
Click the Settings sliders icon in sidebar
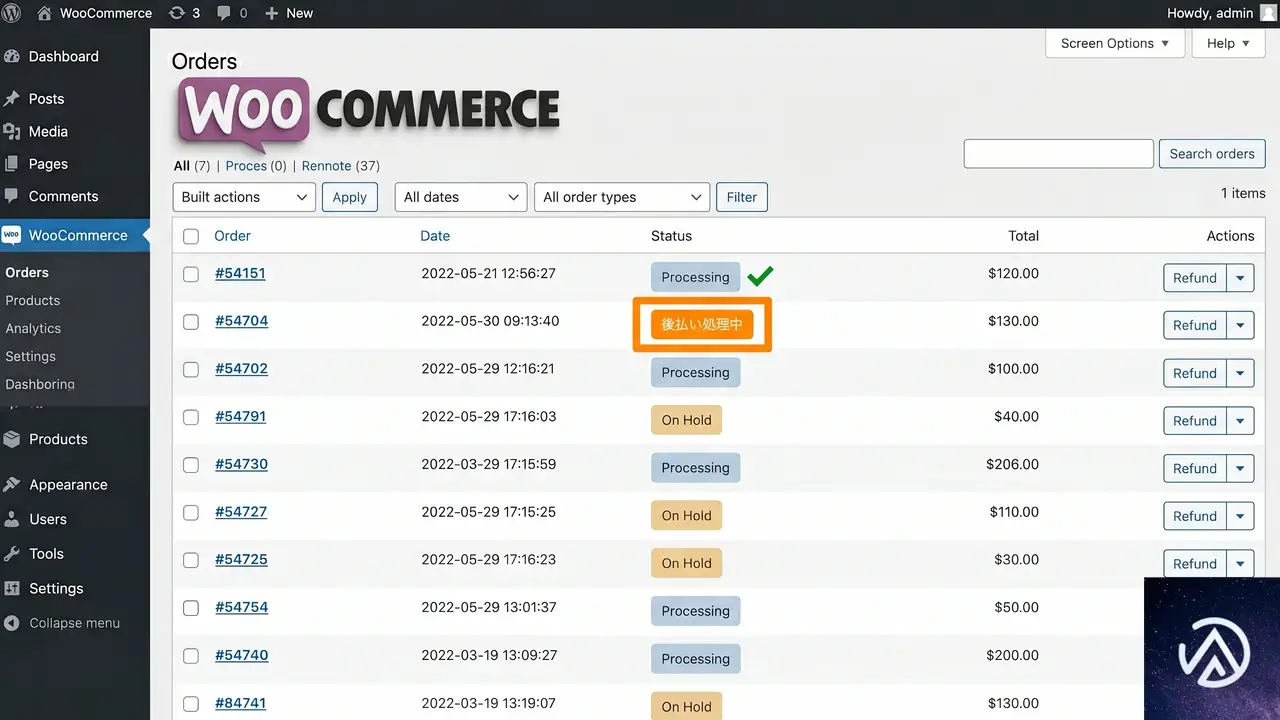[x=12, y=589]
